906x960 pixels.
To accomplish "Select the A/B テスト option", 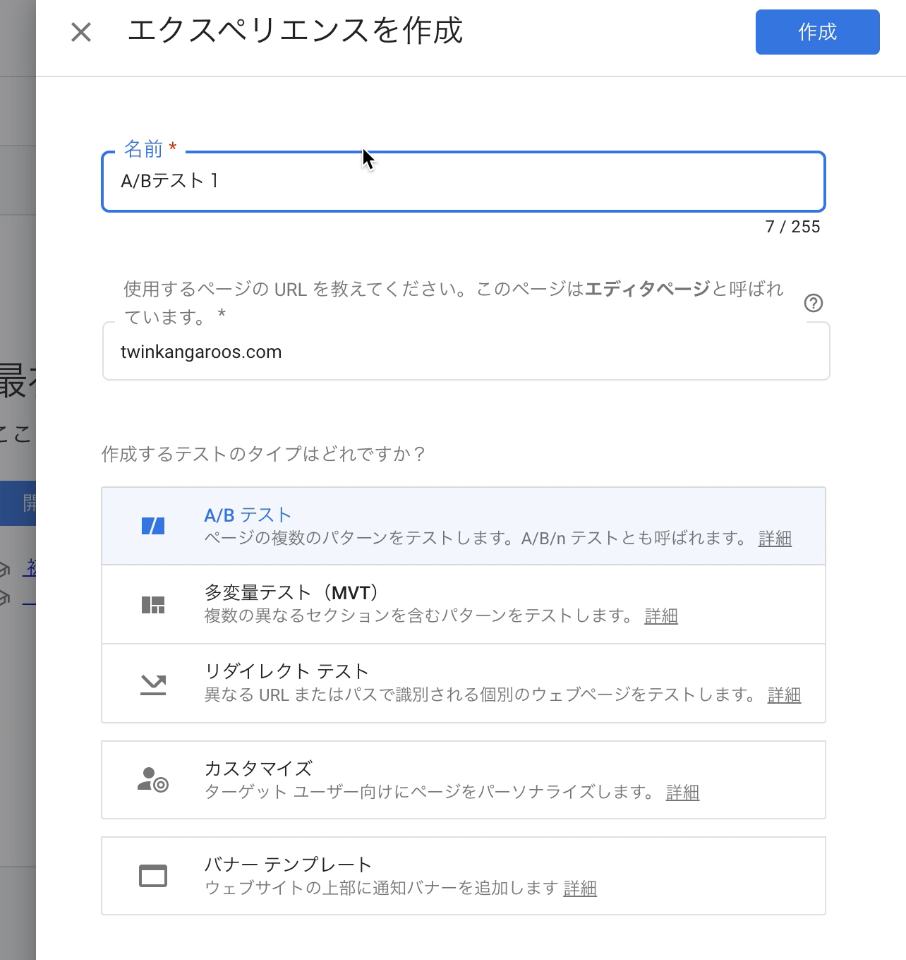I will tap(463, 526).
